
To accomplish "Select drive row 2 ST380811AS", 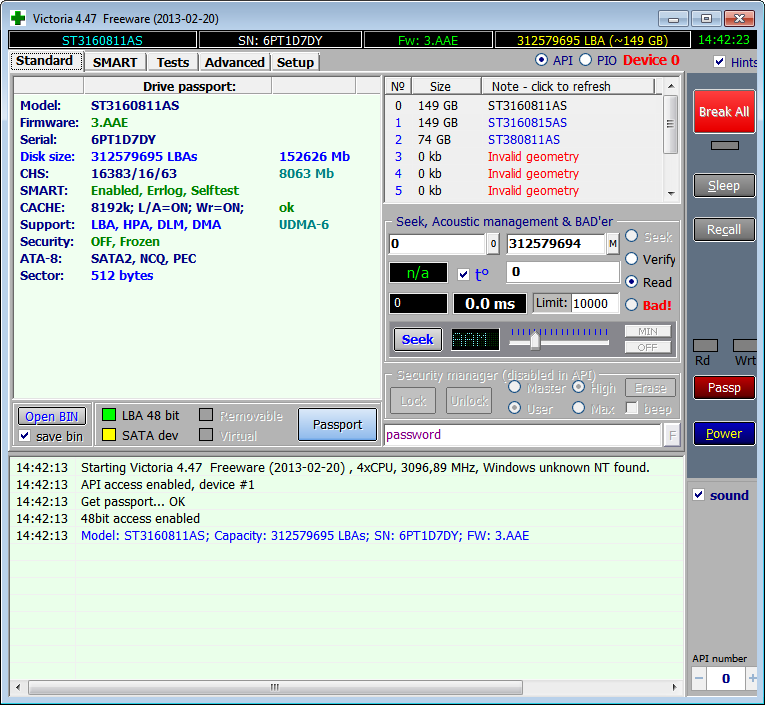I will [524, 140].
